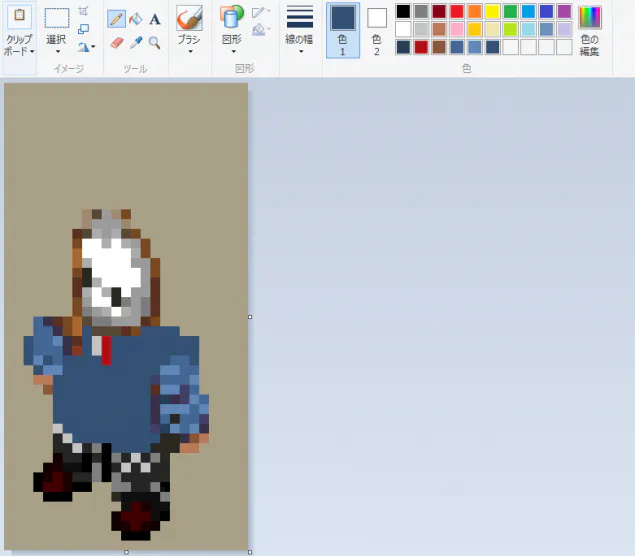
Task: Open the 選択 dropdown arrow
Action: tap(58, 51)
